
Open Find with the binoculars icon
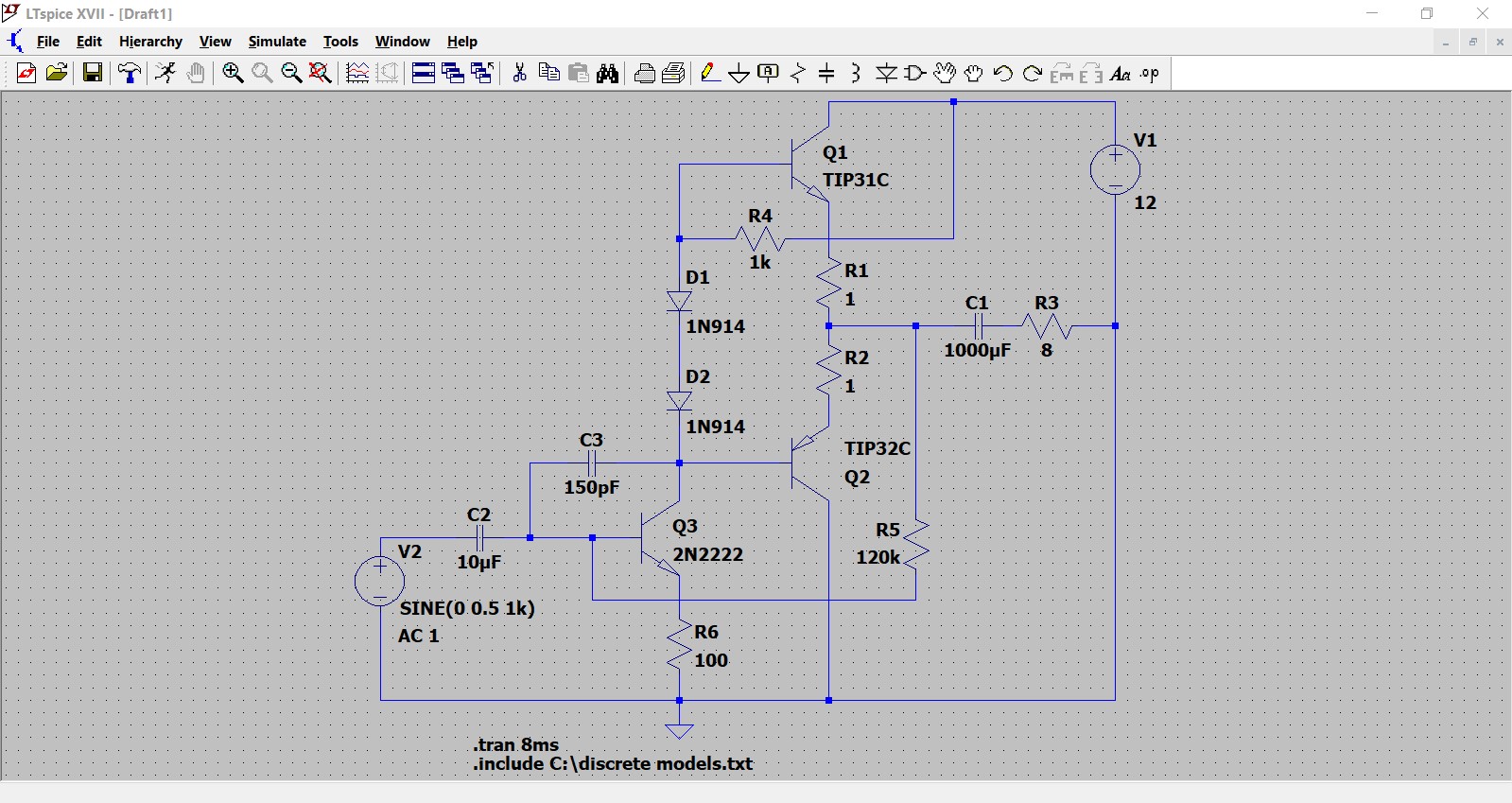608,74
